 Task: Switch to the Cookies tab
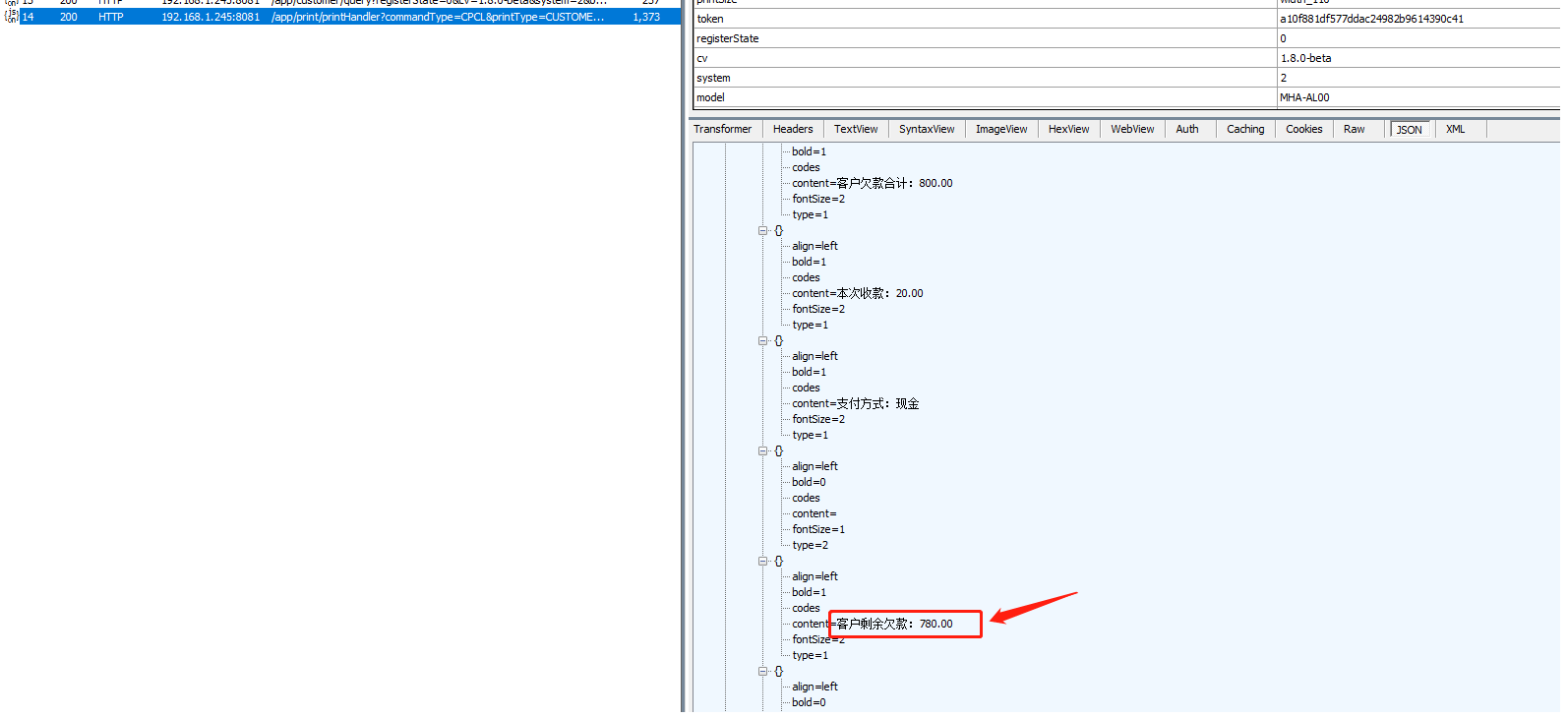point(1304,129)
